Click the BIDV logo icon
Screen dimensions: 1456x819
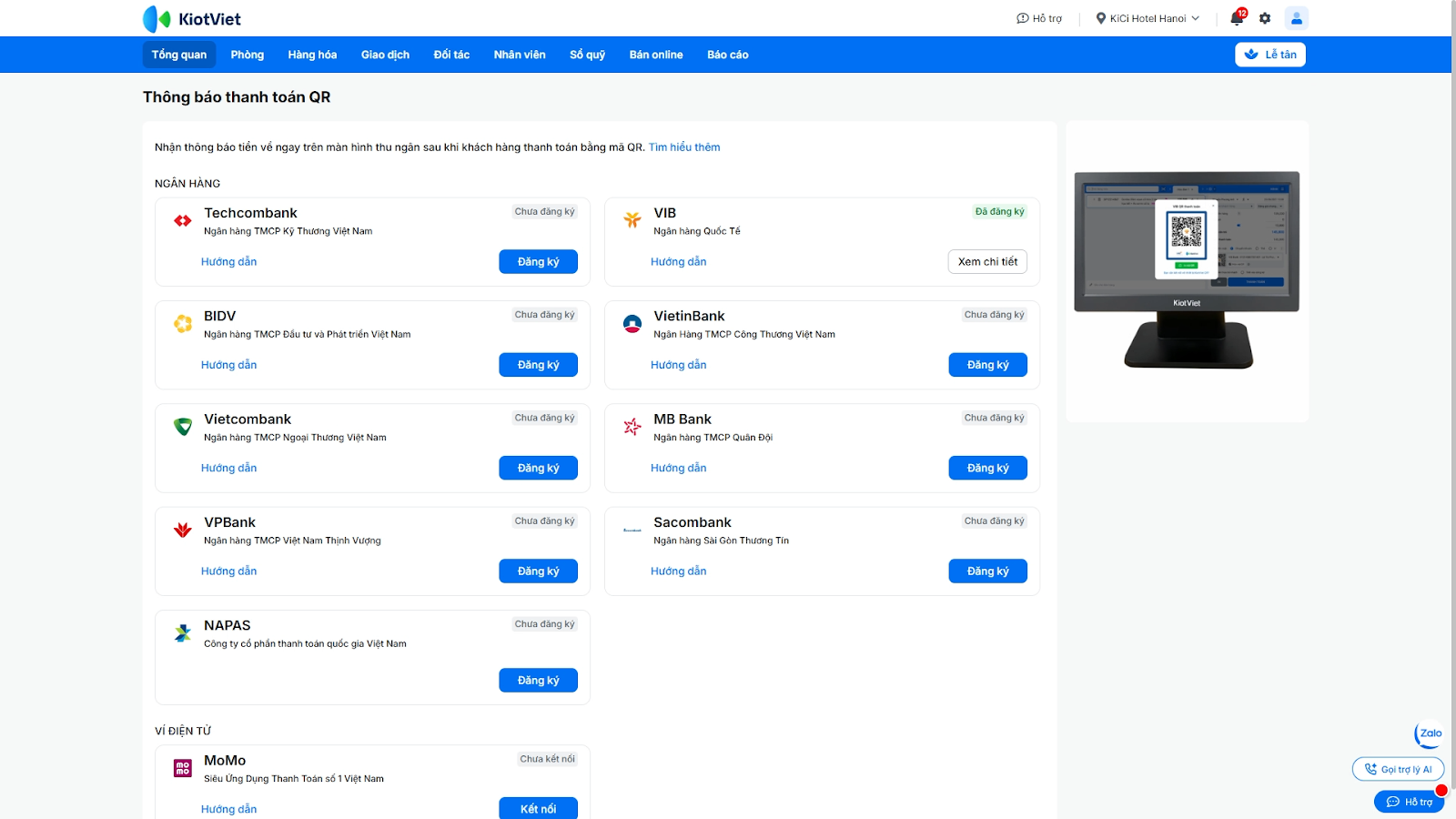tap(183, 323)
